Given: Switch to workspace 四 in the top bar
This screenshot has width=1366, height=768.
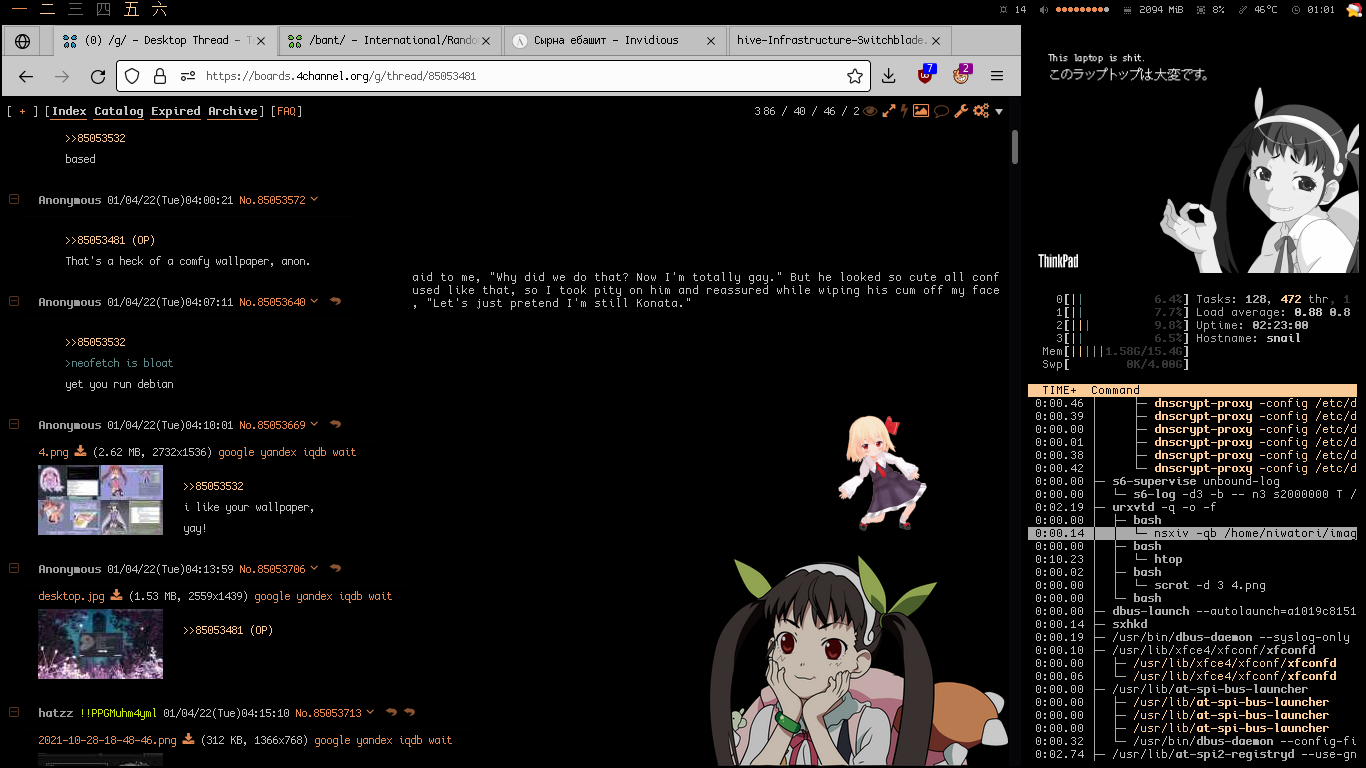Looking at the screenshot, I should pos(103,9).
